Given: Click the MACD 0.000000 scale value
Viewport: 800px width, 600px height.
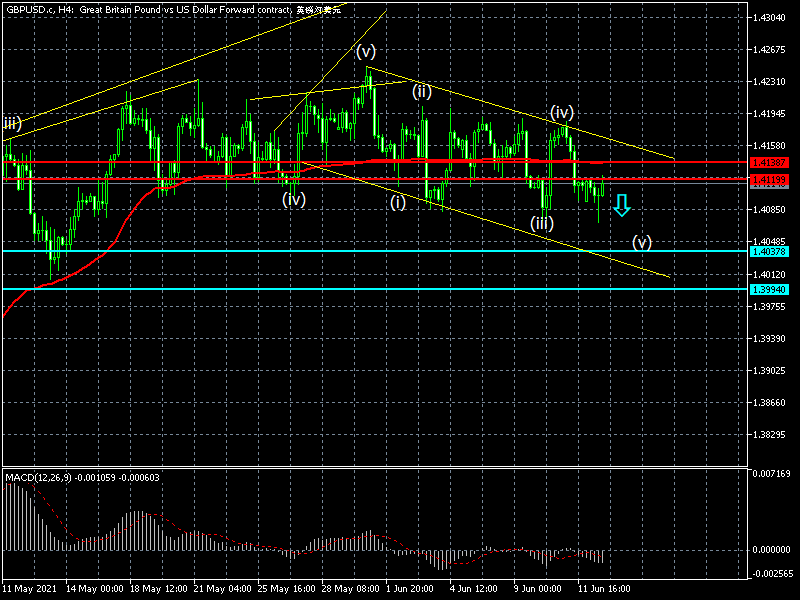Looking at the screenshot, I should pyautogui.click(x=771, y=550).
